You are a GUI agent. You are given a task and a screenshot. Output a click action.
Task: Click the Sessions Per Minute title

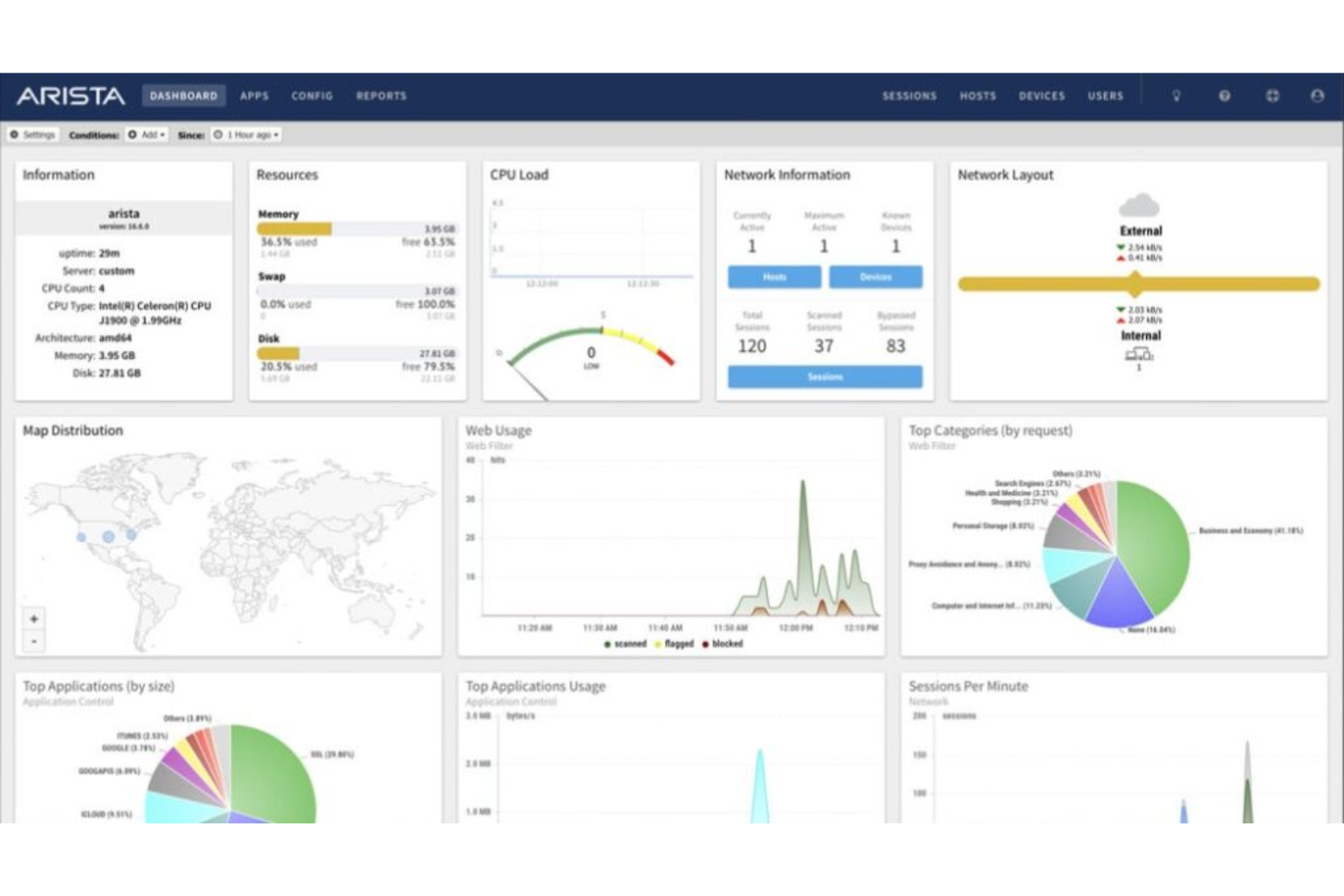[968, 686]
